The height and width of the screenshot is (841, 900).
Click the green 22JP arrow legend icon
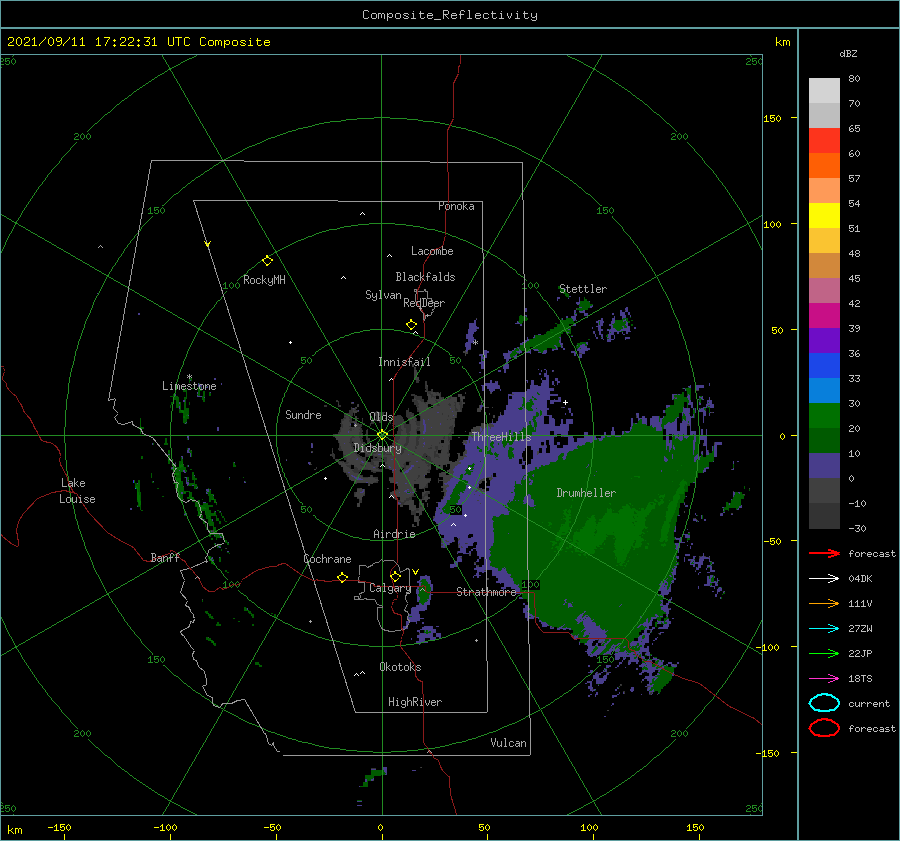[x=824, y=653]
